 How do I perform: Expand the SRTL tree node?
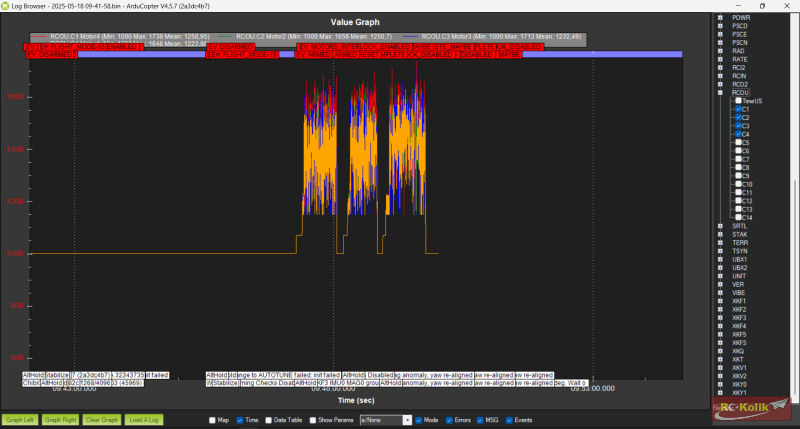click(x=720, y=226)
